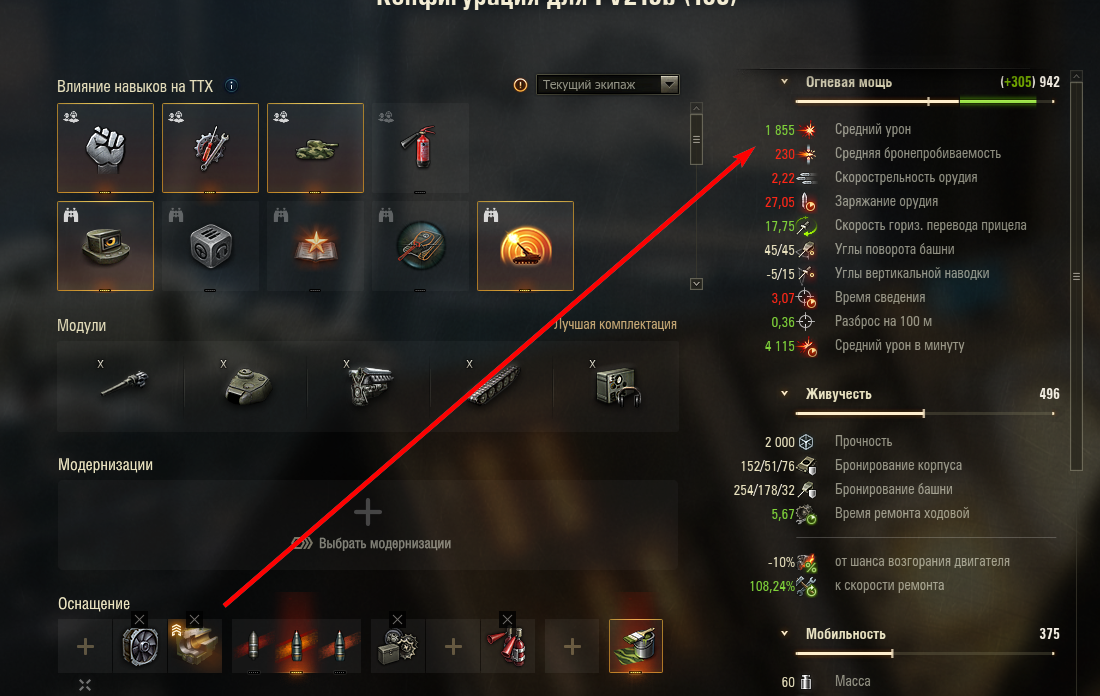The image size is (1100, 696).
Task: Select the dice-cube commander perk icon
Action: point(210,246)
